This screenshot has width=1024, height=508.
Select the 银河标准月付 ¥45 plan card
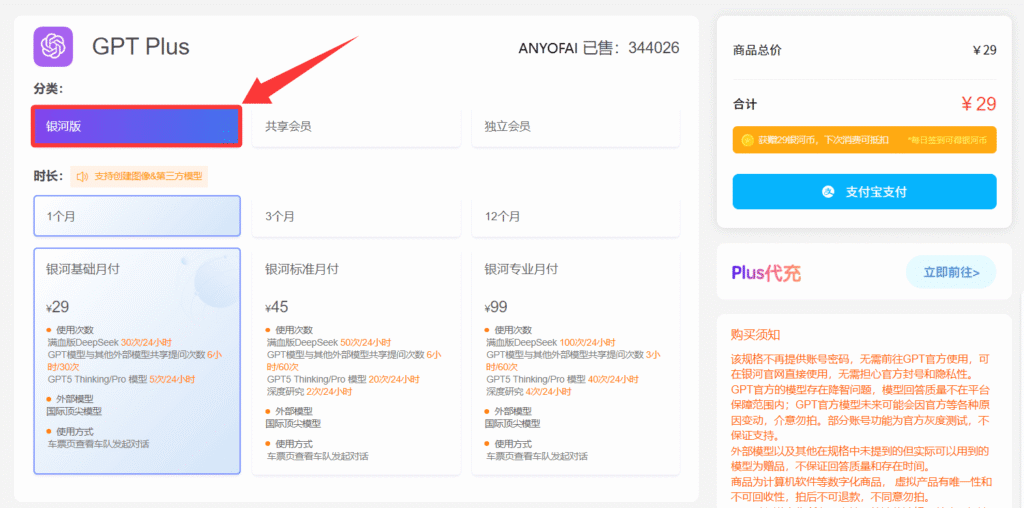(356, 361)
